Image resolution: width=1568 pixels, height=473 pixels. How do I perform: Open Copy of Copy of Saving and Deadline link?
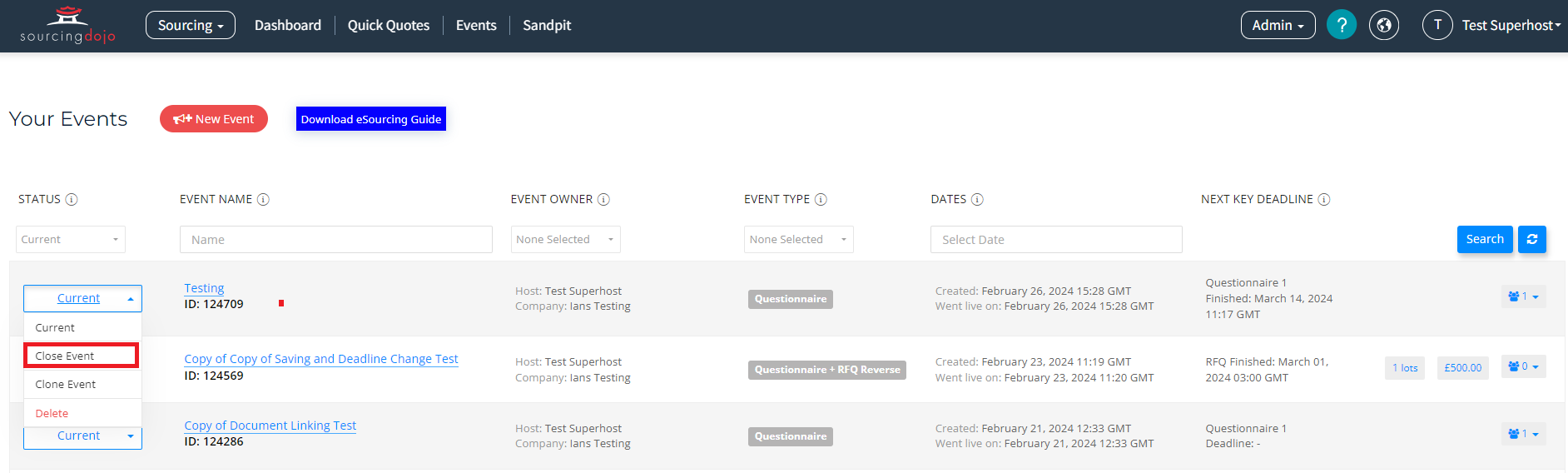321,359
